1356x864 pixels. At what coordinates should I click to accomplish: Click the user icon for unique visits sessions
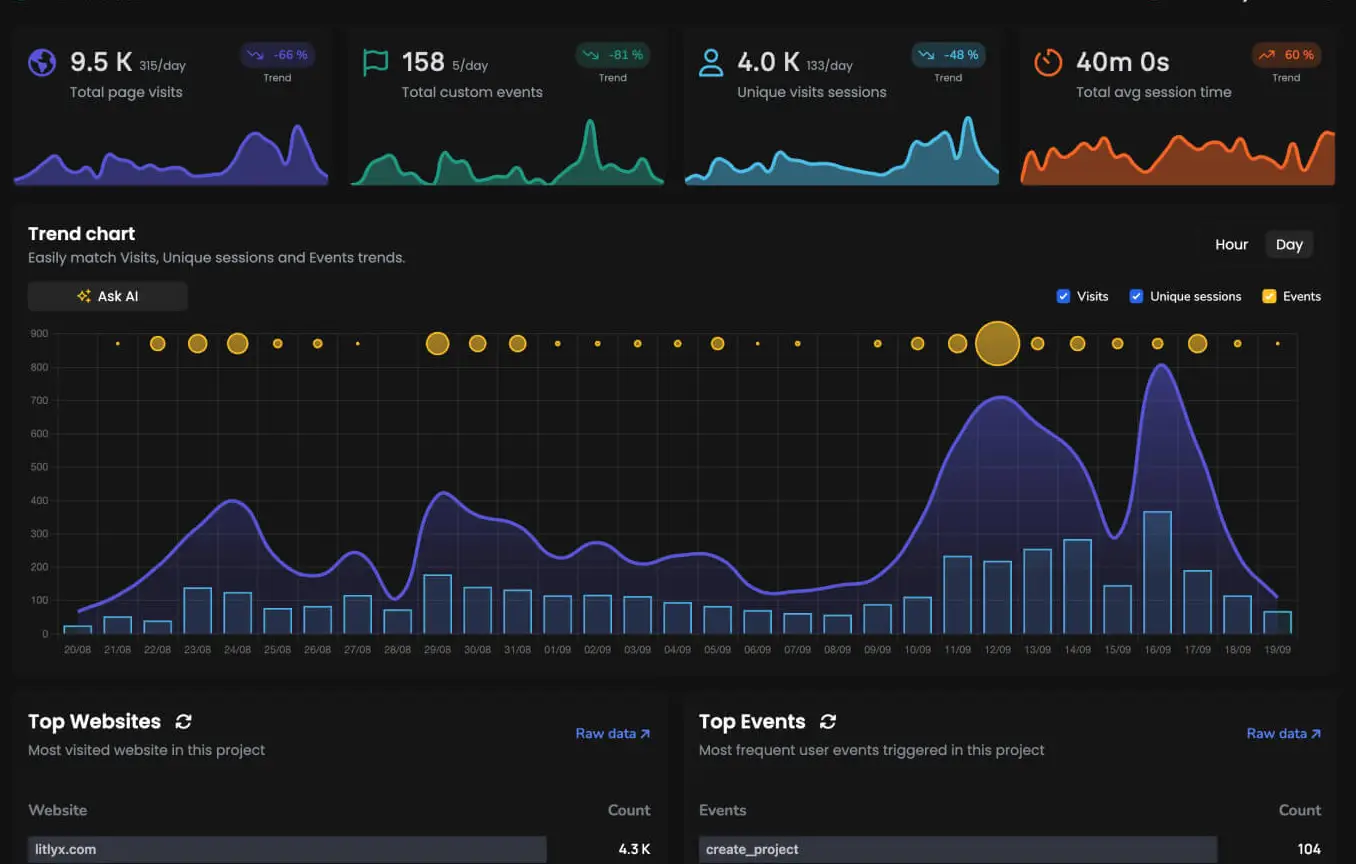711,63
